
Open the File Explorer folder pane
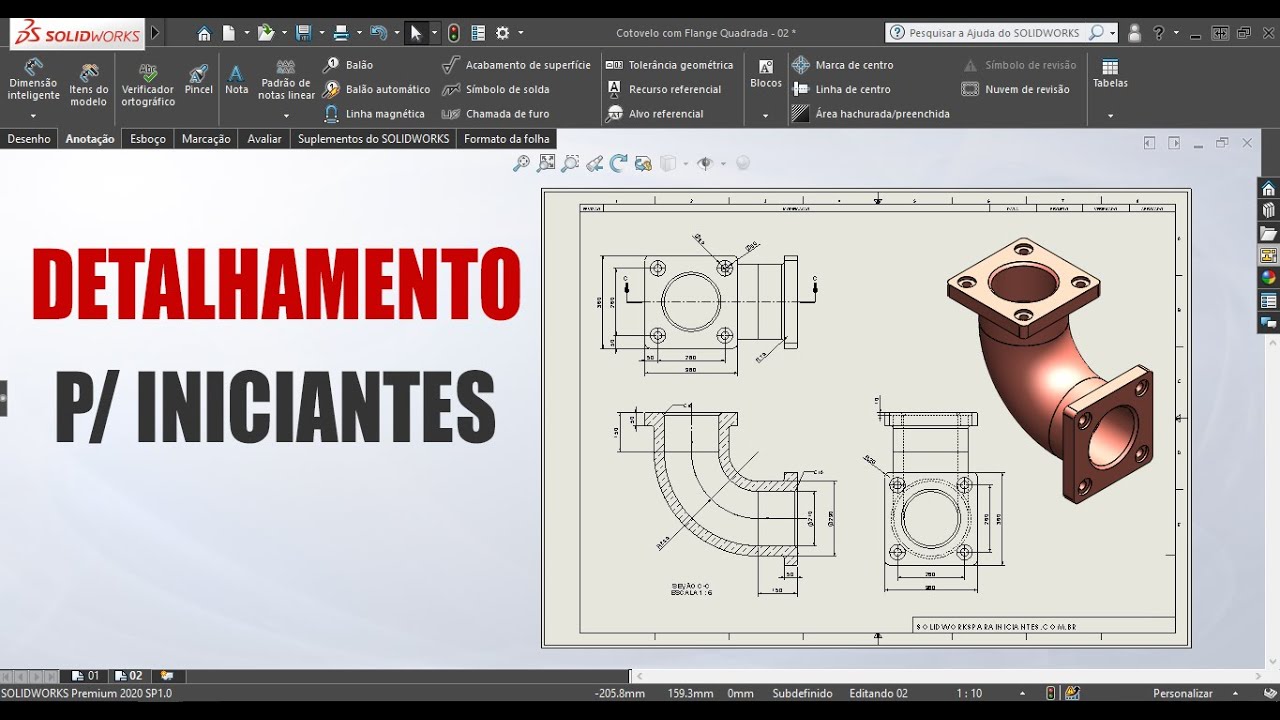1268,234
